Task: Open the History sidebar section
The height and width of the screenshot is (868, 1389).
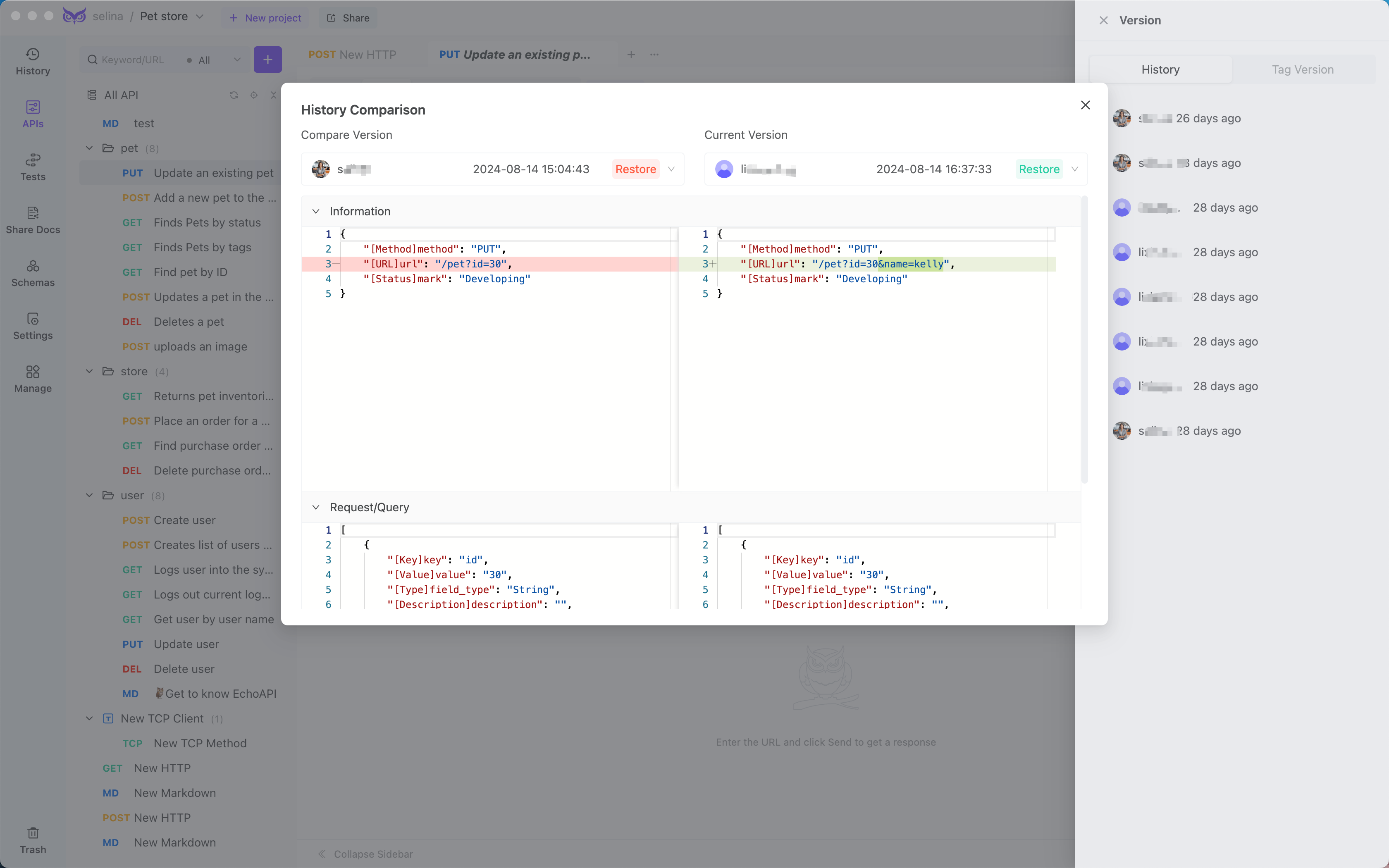Action: coord(33,62)
